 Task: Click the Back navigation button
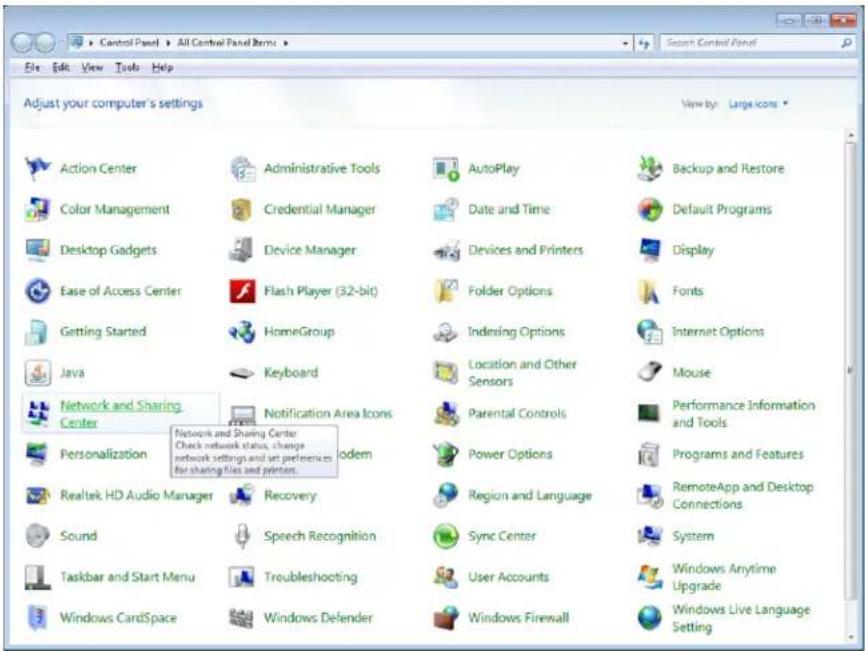[22, 42]
